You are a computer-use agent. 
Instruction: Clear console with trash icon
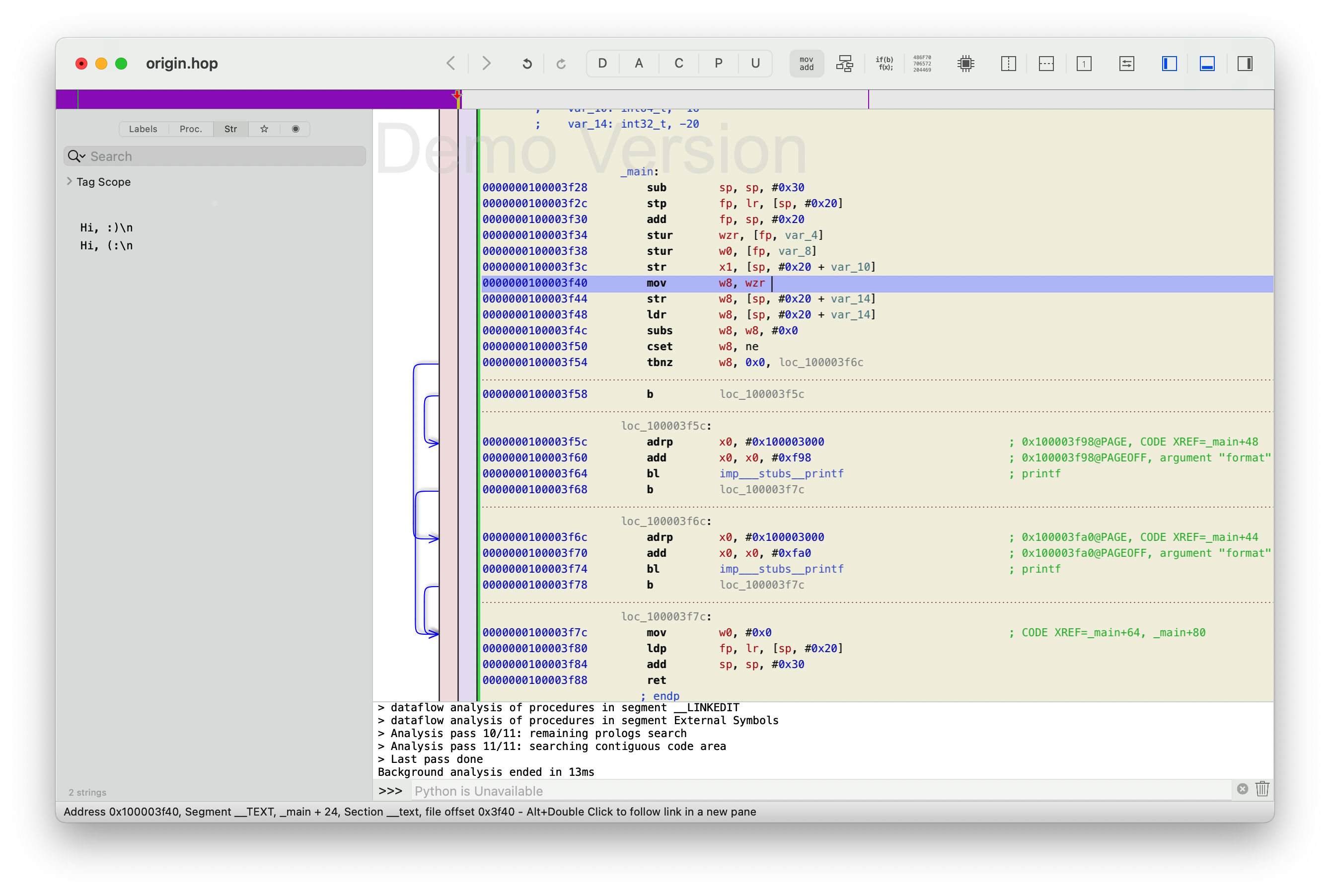(x=1262, y=789)
